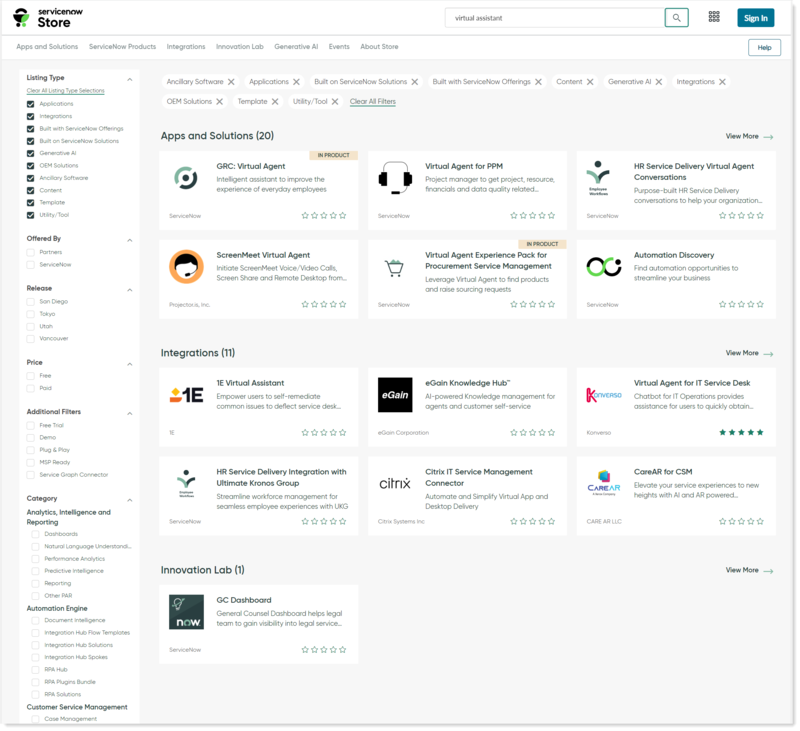Check the San Diego release checkbox
Screen dimensions: 800x731
31,302
